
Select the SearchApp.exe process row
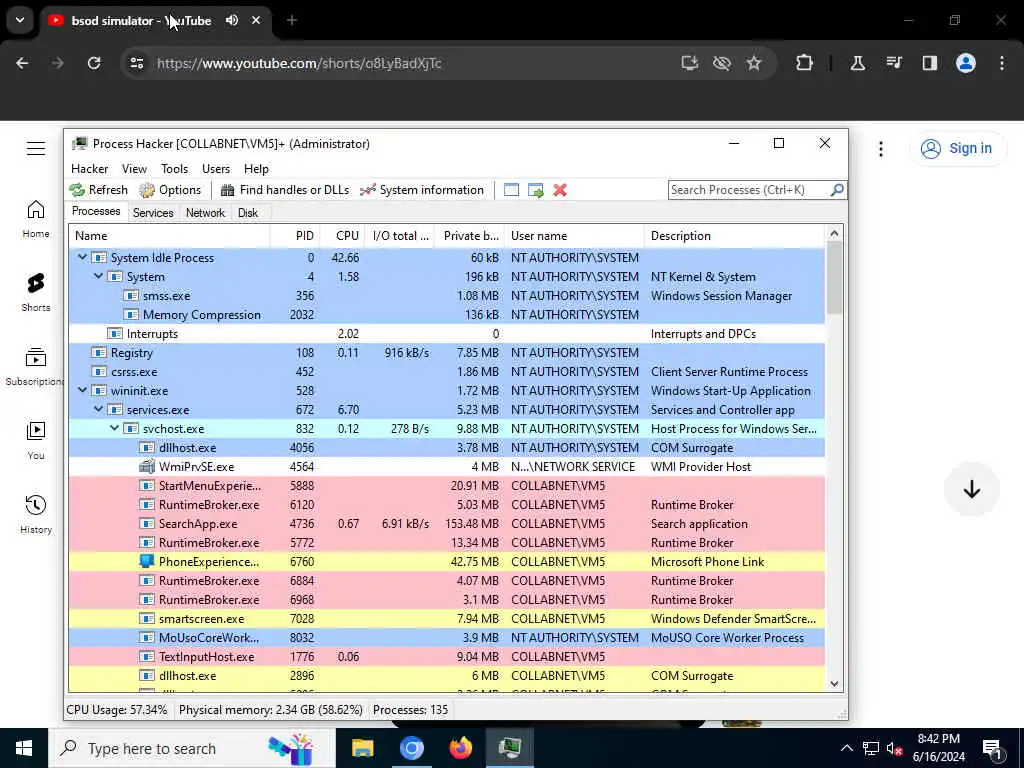click(x=447, y=524)
